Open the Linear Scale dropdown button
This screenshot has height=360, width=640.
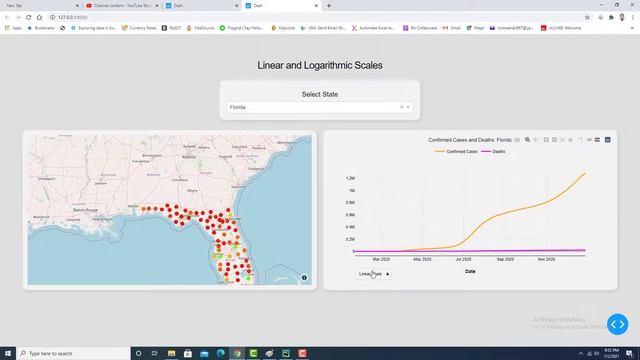[x=373, y=274]
